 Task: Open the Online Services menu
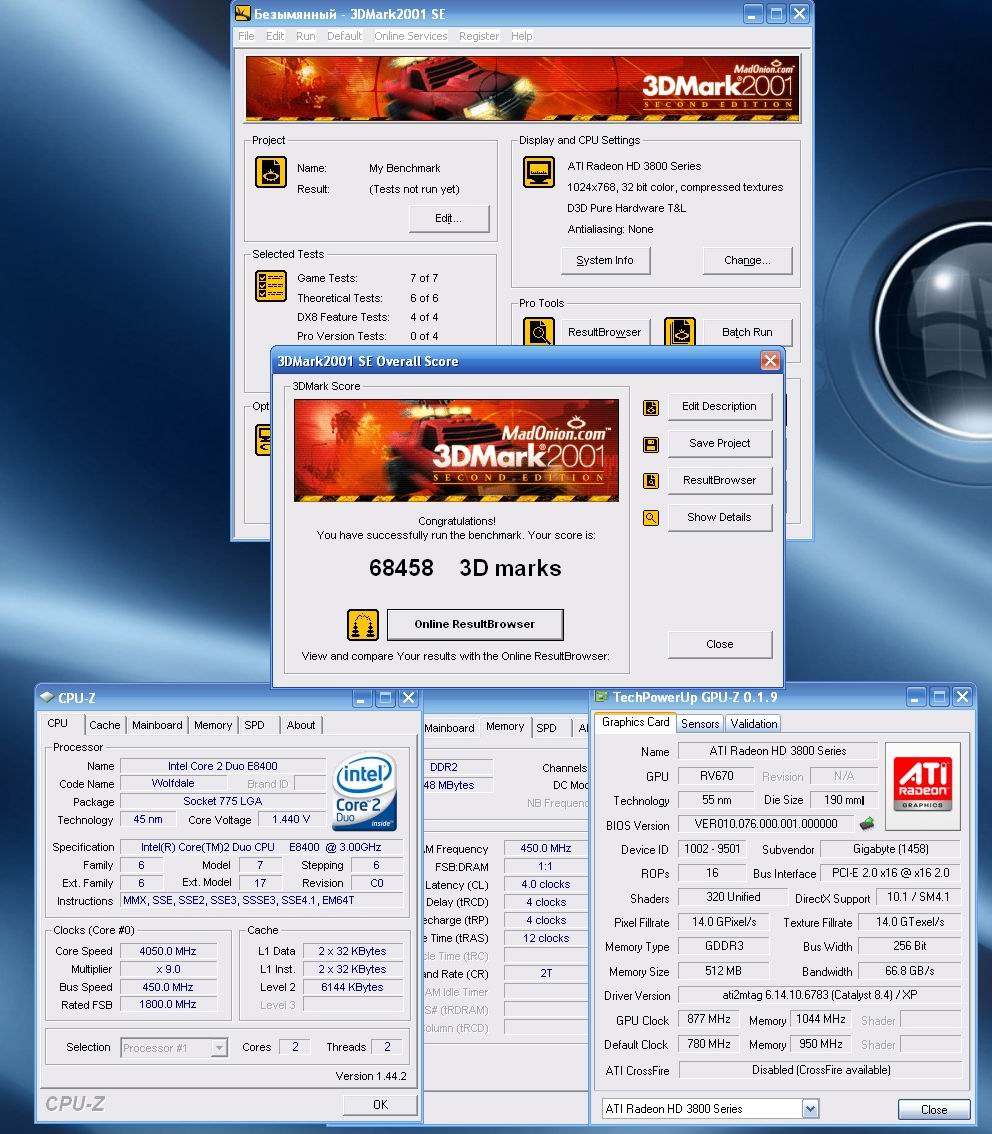pos(411,36)
